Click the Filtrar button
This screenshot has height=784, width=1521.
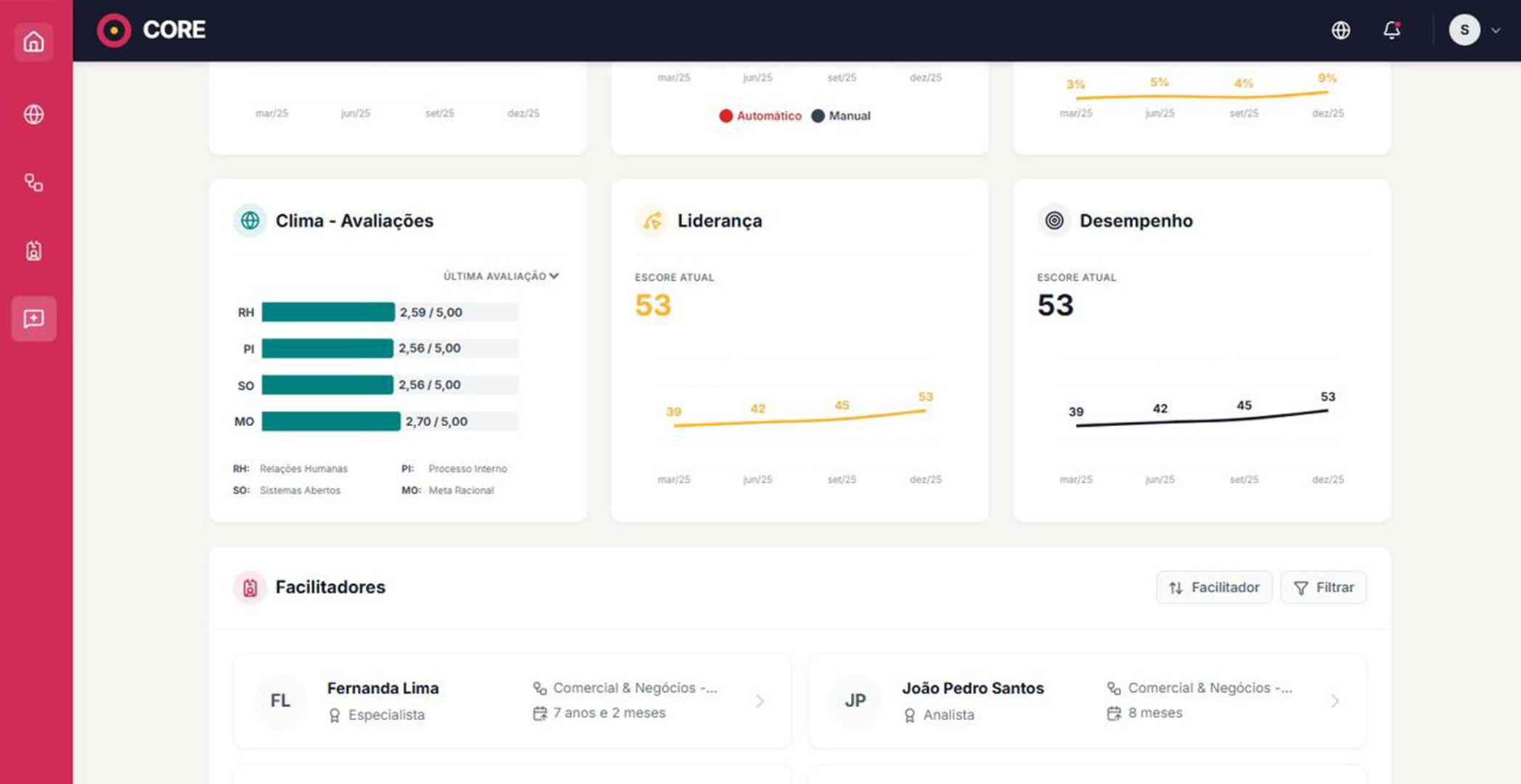click(1324, 587)
